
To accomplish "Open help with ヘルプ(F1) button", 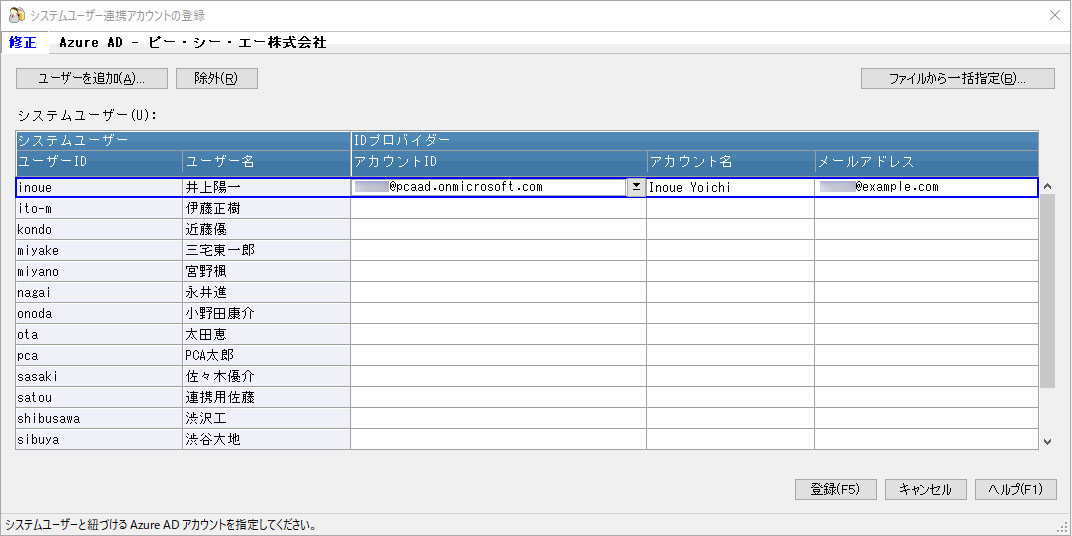I will coord(1015,490).
